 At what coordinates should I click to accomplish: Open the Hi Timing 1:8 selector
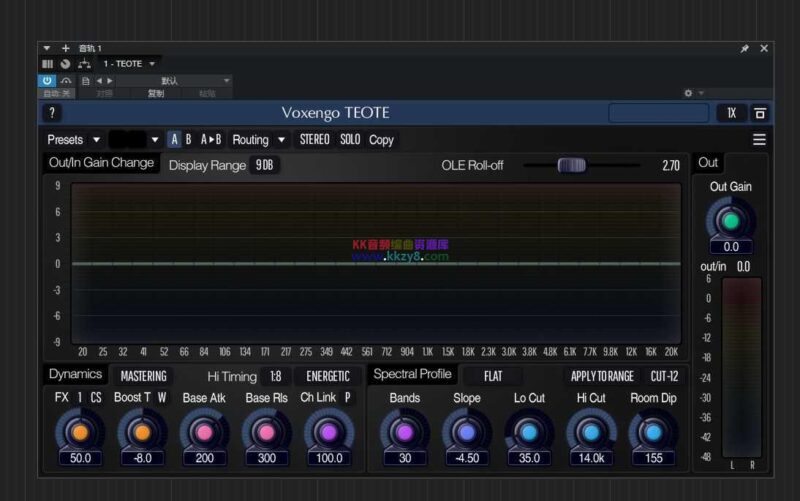[x=276, y=377]
